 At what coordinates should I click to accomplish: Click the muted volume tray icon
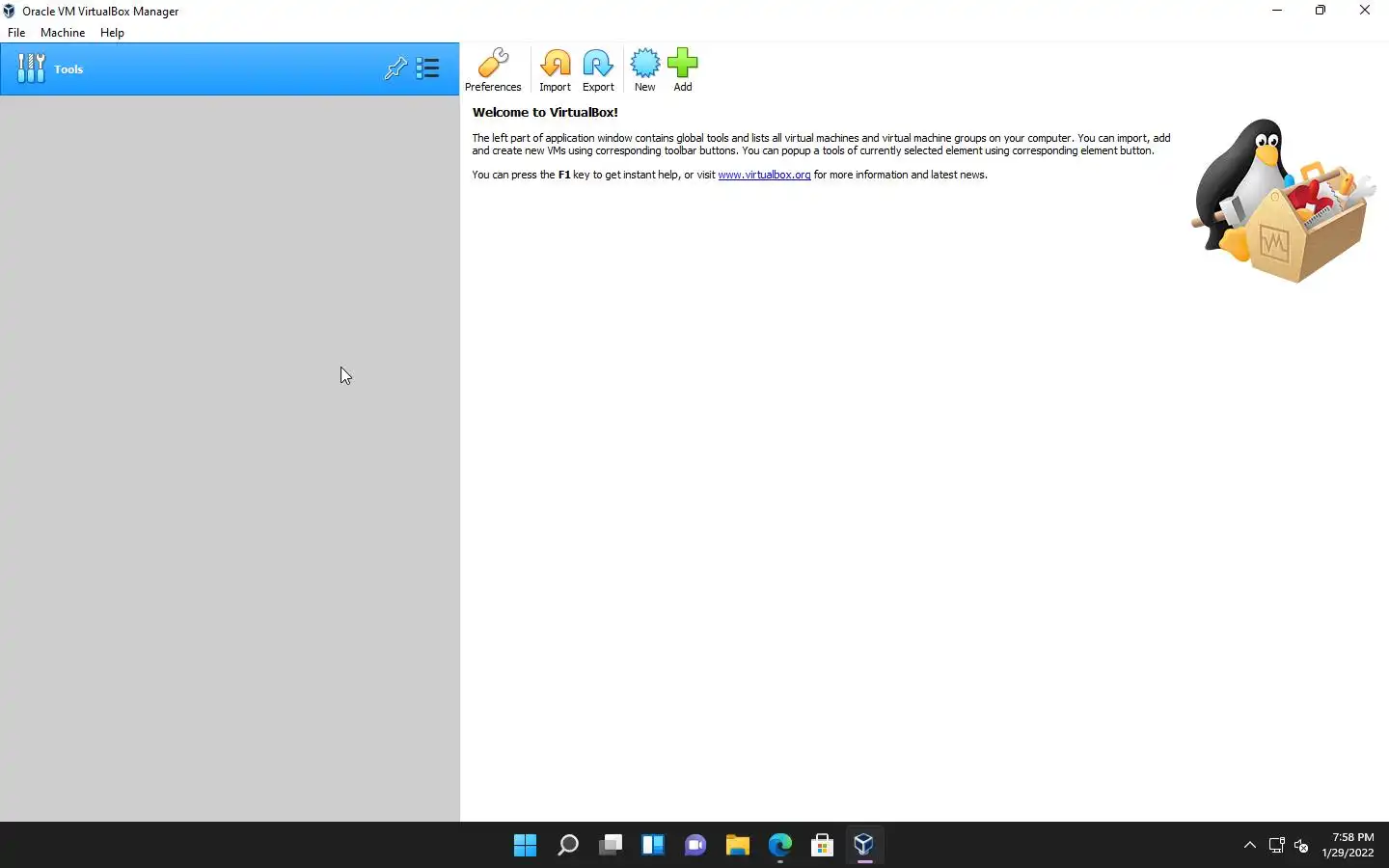point(1301,846)
